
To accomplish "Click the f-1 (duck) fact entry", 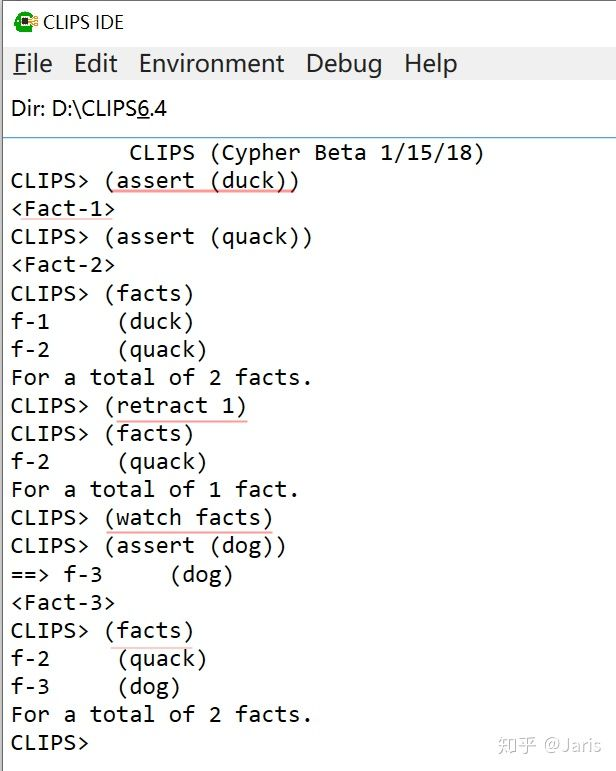I will tap(102, 321).
